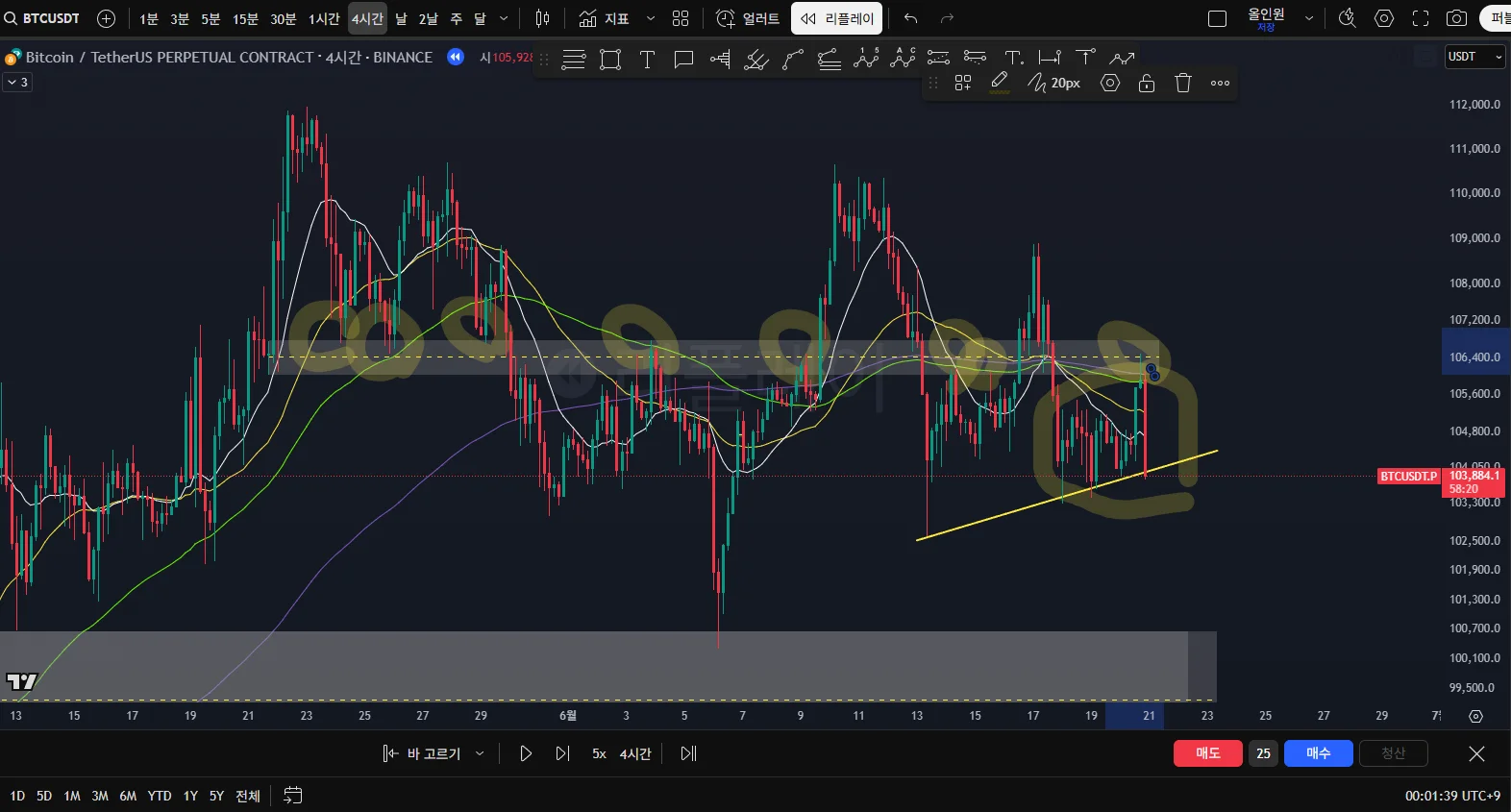
Task: Switch to the 3분 timeframe
Action: 180,18
